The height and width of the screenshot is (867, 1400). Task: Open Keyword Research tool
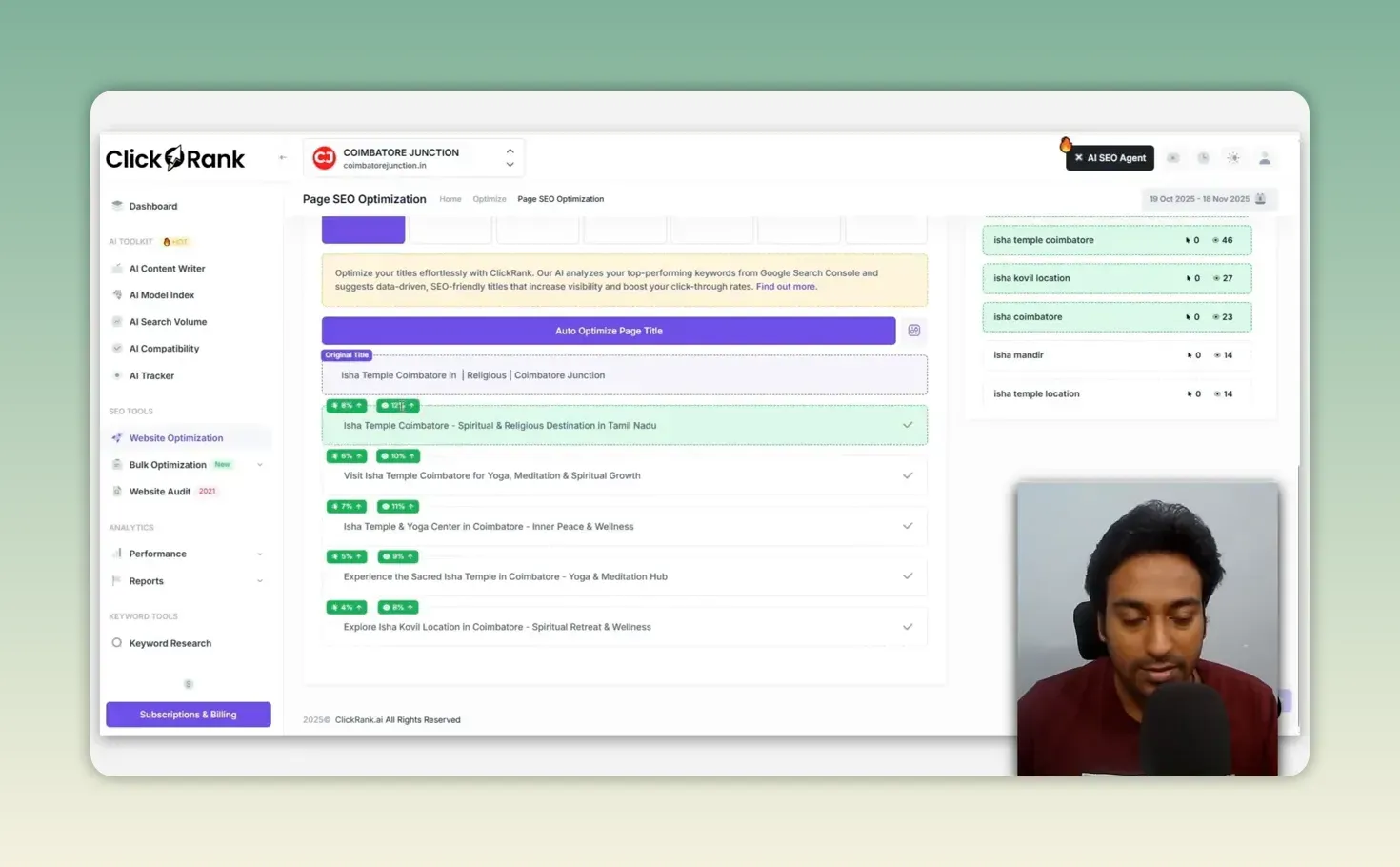pos(170,643)
